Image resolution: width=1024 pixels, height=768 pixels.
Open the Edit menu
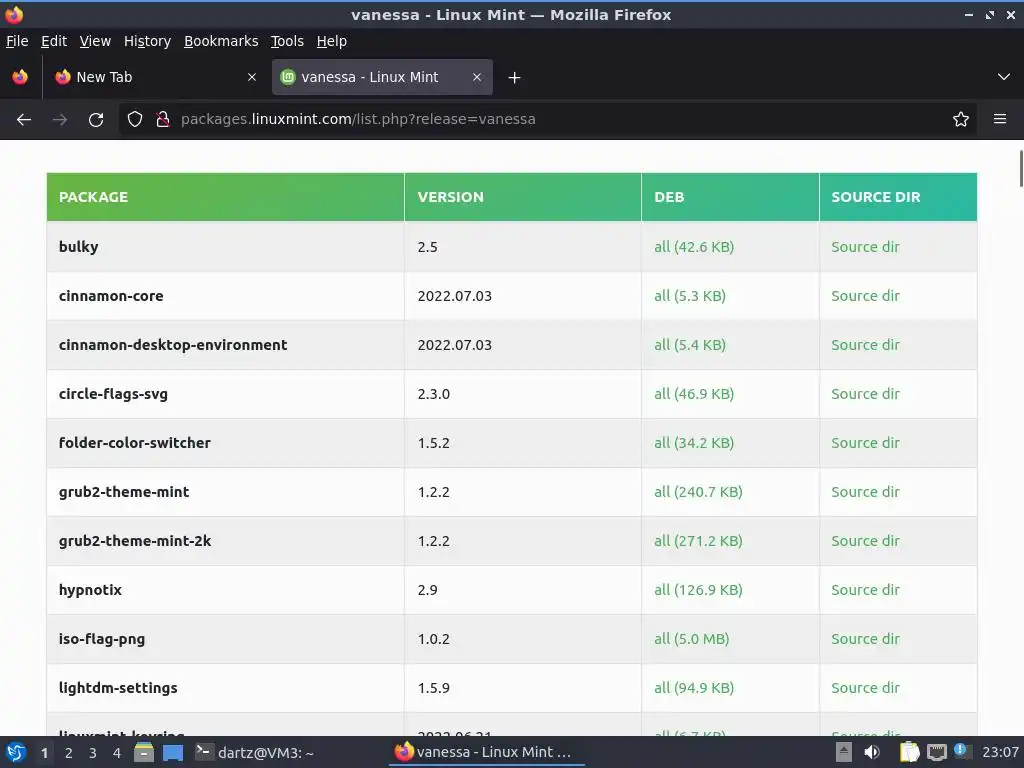tap(54, 41)
